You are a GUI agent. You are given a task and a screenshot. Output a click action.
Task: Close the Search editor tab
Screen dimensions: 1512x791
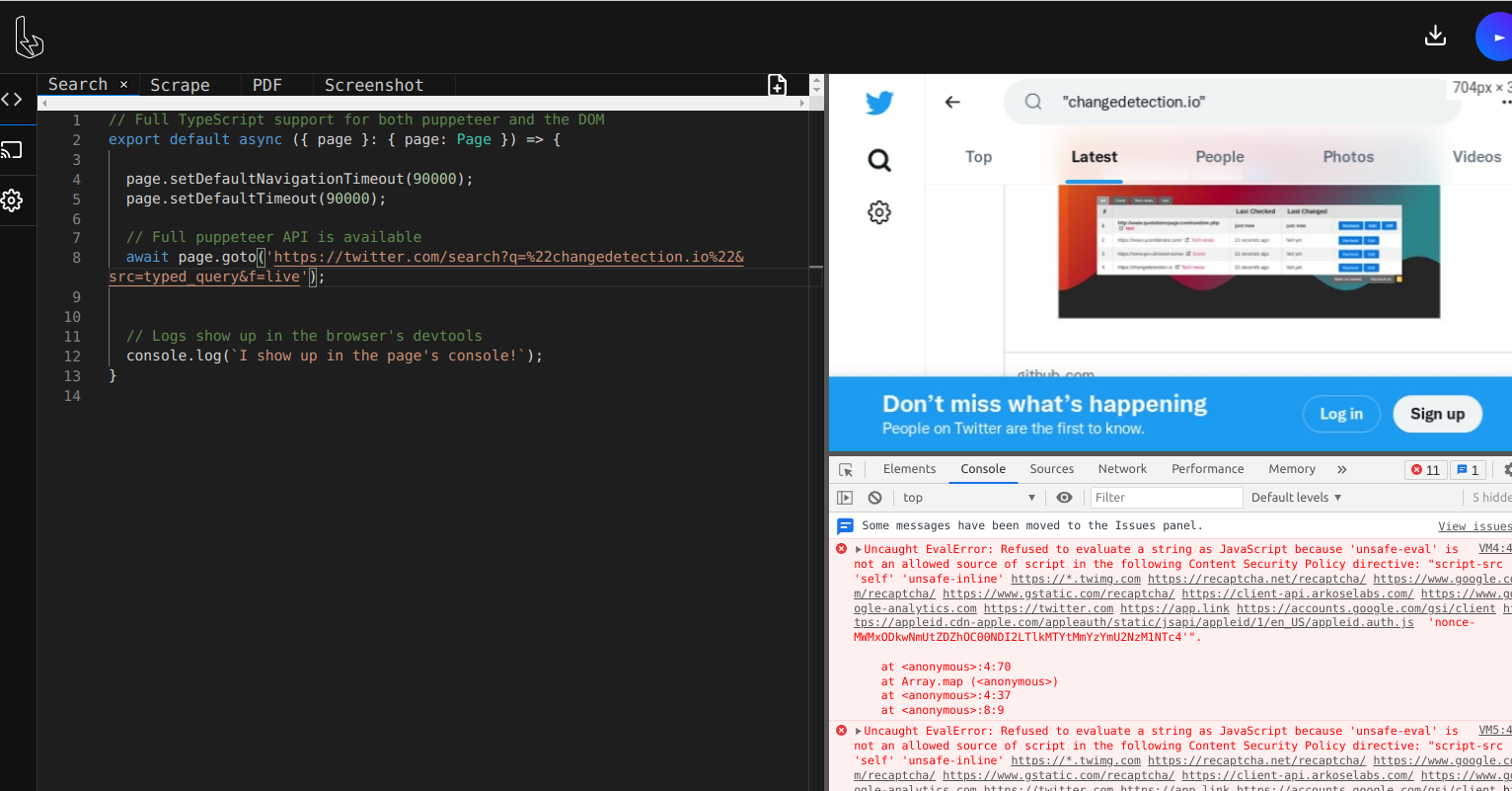(123, 85)
